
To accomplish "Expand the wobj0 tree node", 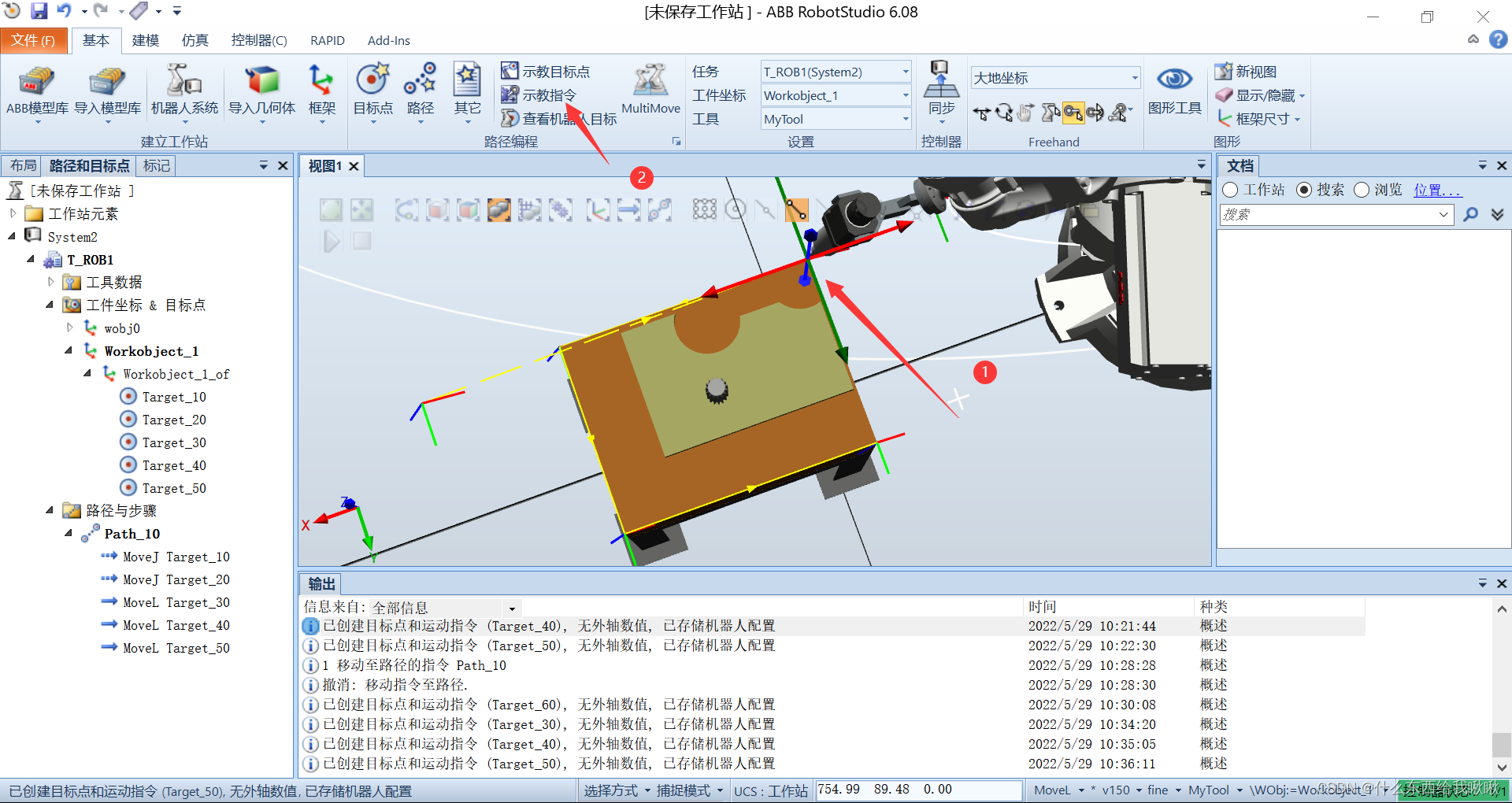I will click(x=69, y=327).
